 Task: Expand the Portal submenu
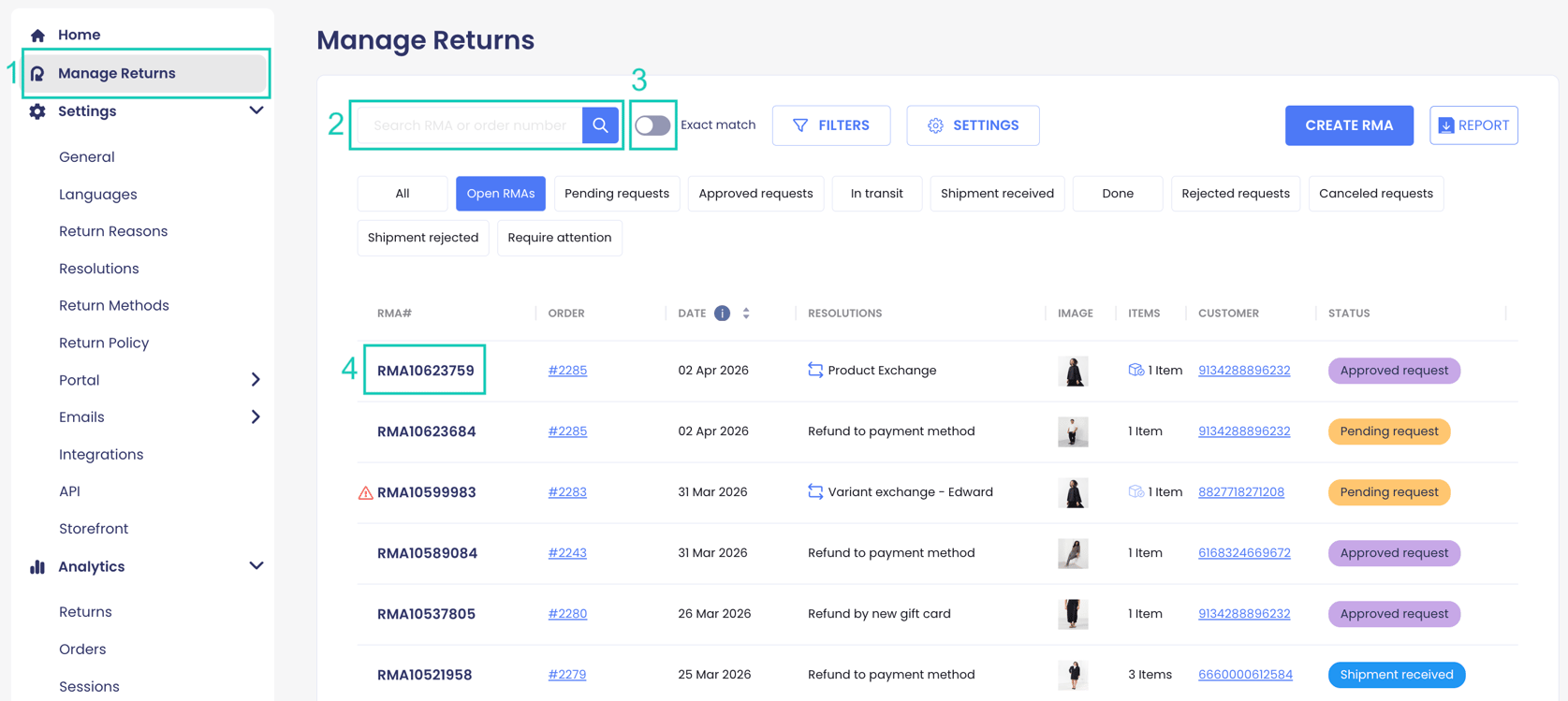(256, 380)
